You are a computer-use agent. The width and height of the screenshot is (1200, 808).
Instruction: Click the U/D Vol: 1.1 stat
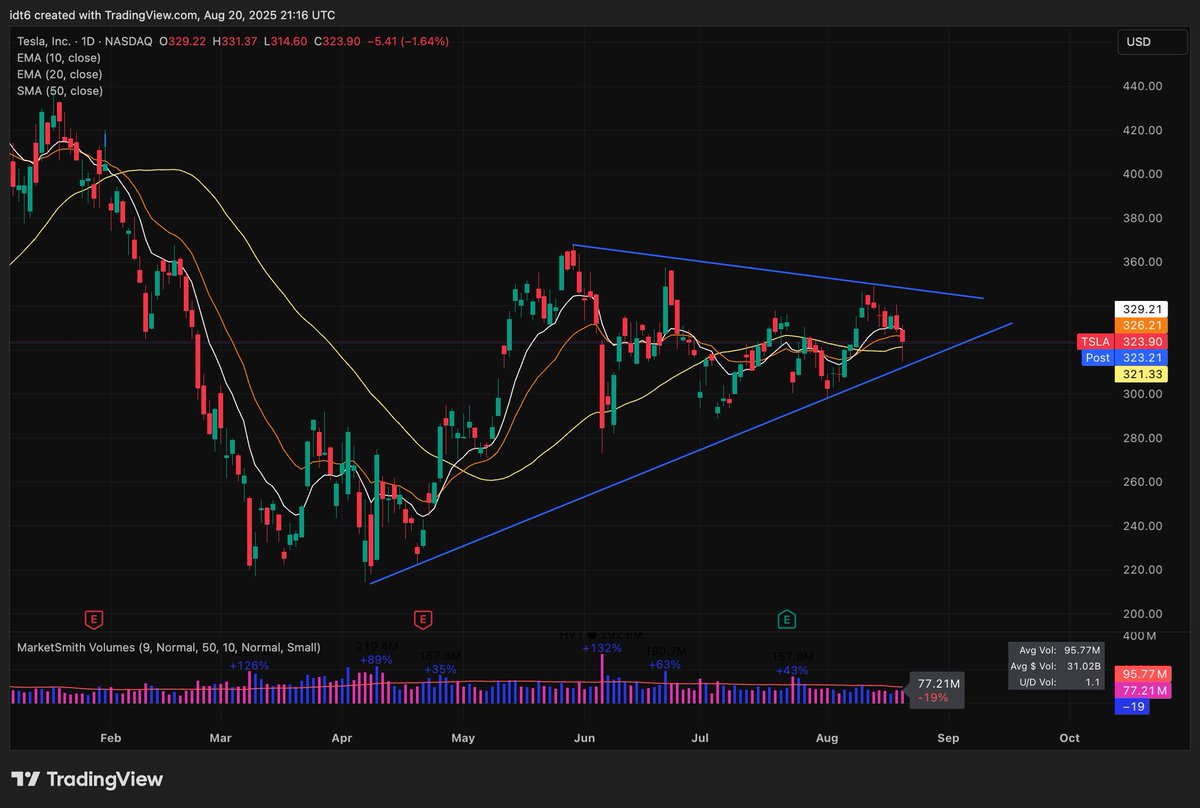tap(1060, 682)
